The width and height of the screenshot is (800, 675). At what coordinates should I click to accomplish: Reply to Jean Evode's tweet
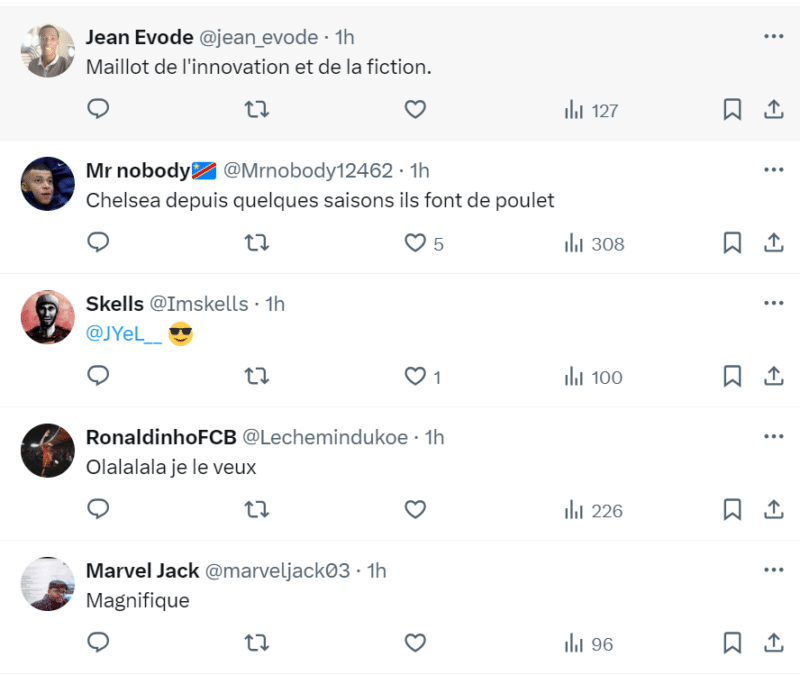click(98, 110)
